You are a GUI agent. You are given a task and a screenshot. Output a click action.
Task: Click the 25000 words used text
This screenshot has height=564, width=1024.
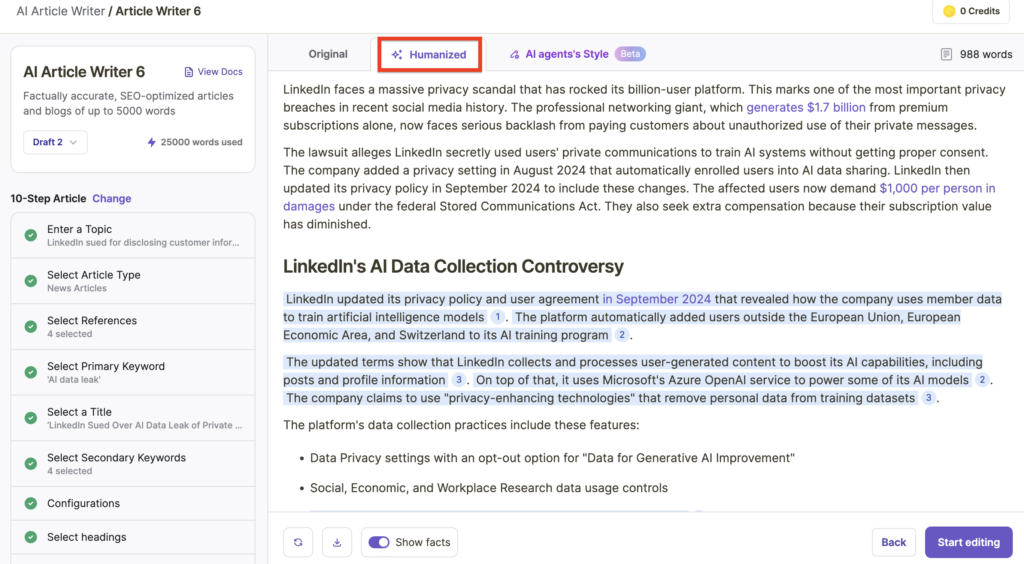point(201,142)
